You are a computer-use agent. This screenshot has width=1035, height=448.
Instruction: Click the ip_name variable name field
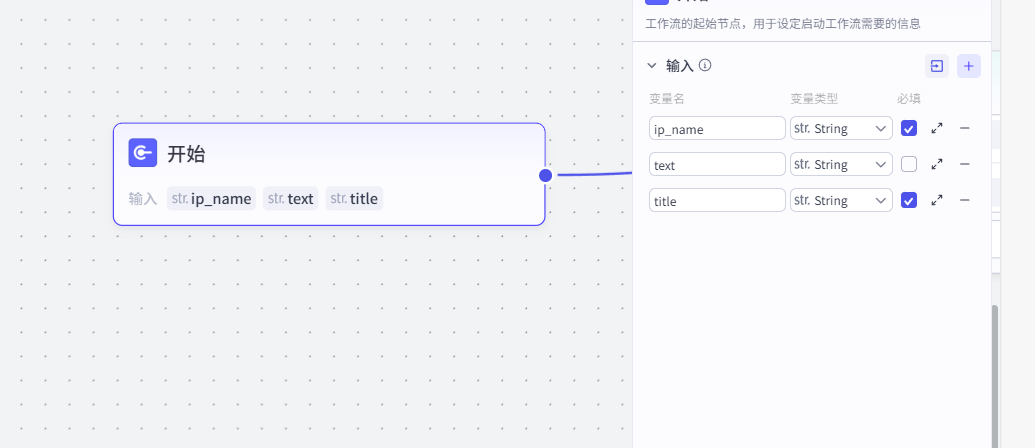pos(717,128)
